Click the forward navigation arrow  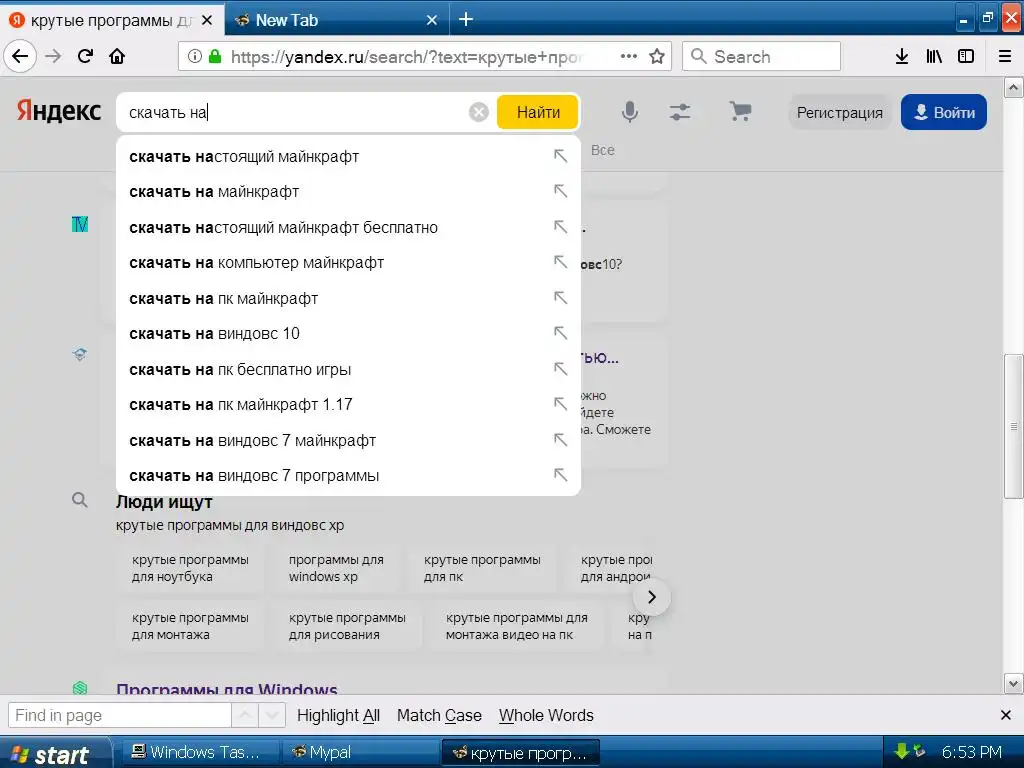(54, 56)
